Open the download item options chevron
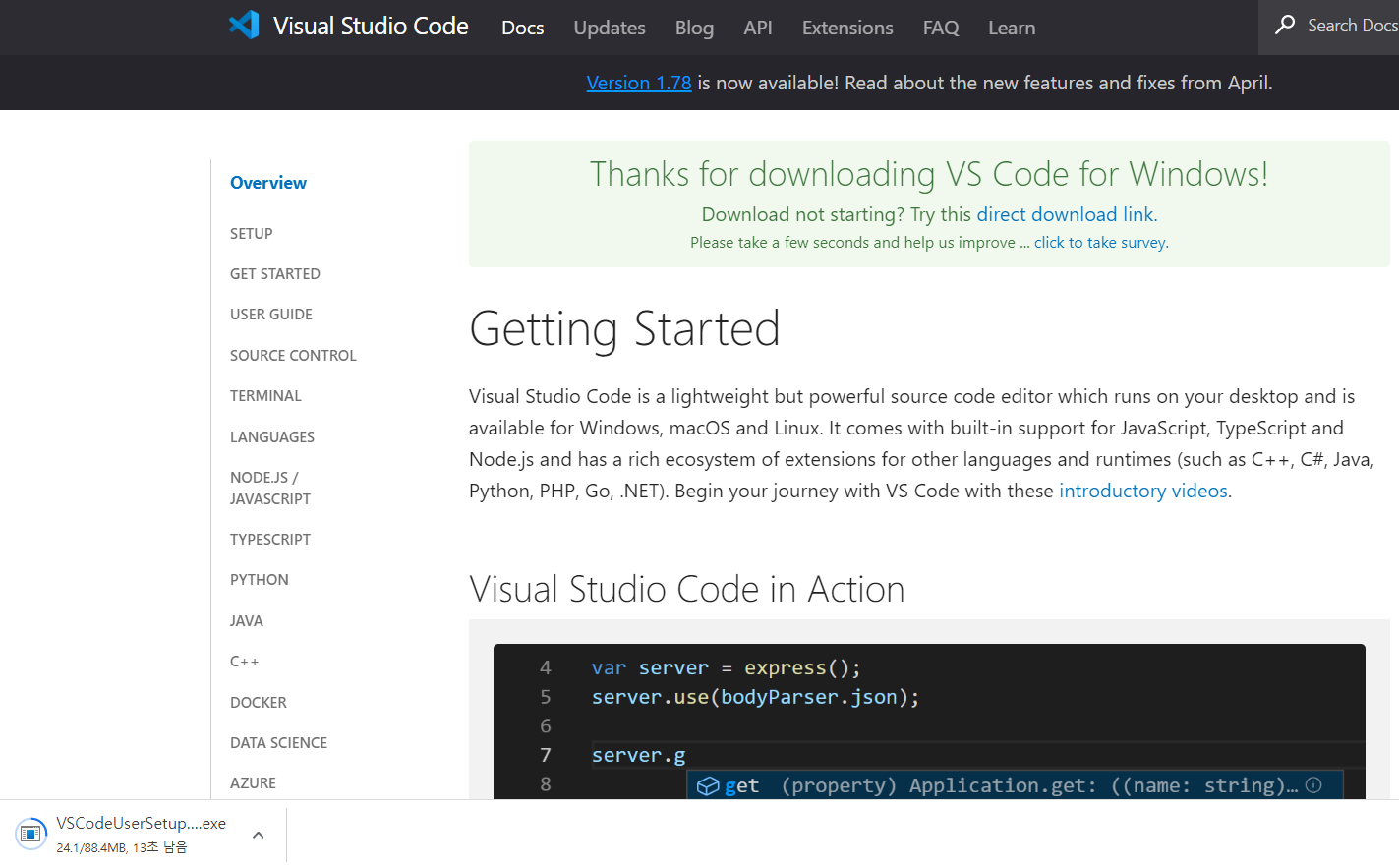Viewport: 1399px width, 868px height. coord(258,835)
